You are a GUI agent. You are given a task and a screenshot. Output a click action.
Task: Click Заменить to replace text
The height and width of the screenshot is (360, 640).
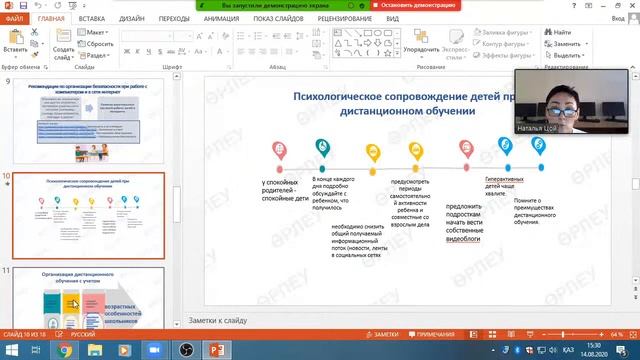(x=566, y=44)
